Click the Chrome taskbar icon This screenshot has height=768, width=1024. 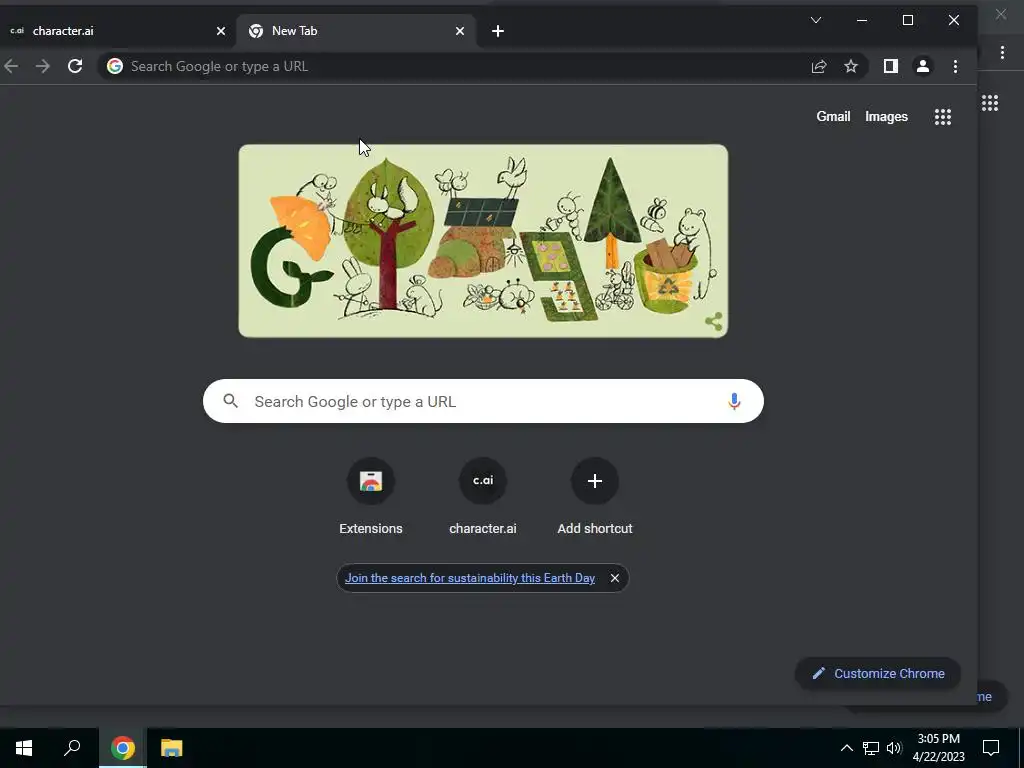123,748
